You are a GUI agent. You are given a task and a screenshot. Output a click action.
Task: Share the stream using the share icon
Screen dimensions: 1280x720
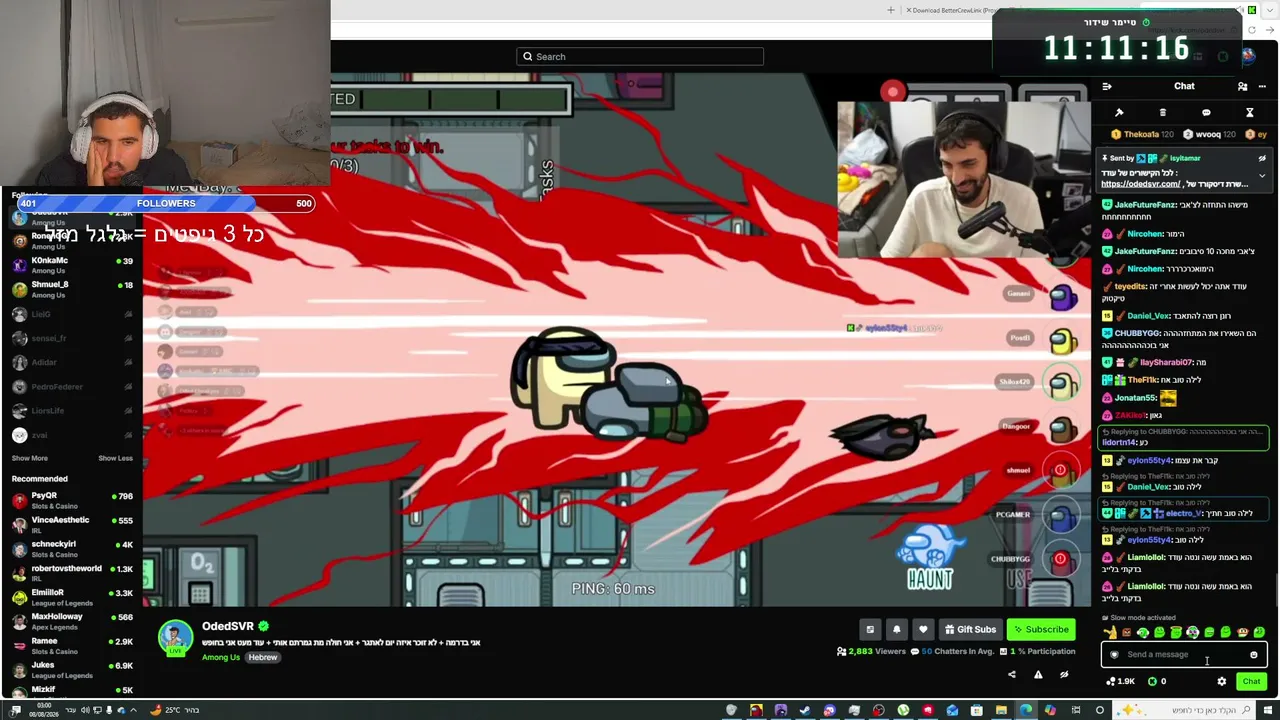coord(1011,675)
